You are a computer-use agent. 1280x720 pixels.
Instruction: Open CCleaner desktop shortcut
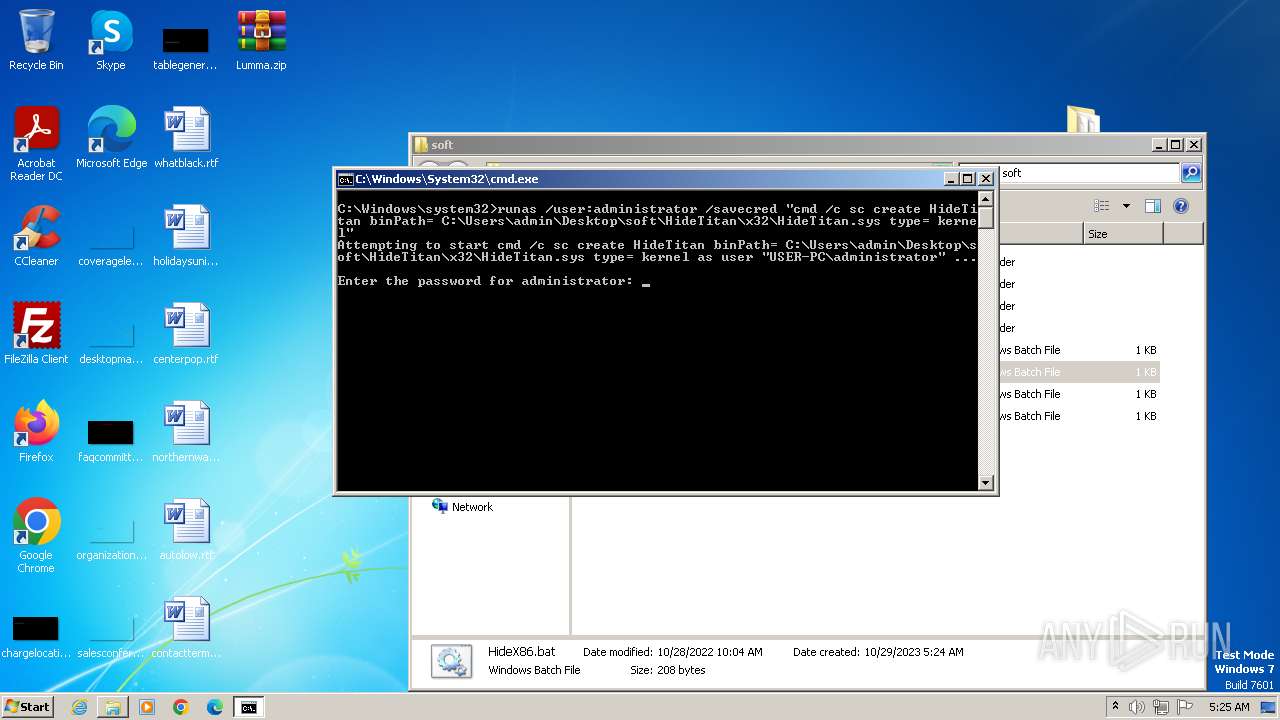point(36,236)
